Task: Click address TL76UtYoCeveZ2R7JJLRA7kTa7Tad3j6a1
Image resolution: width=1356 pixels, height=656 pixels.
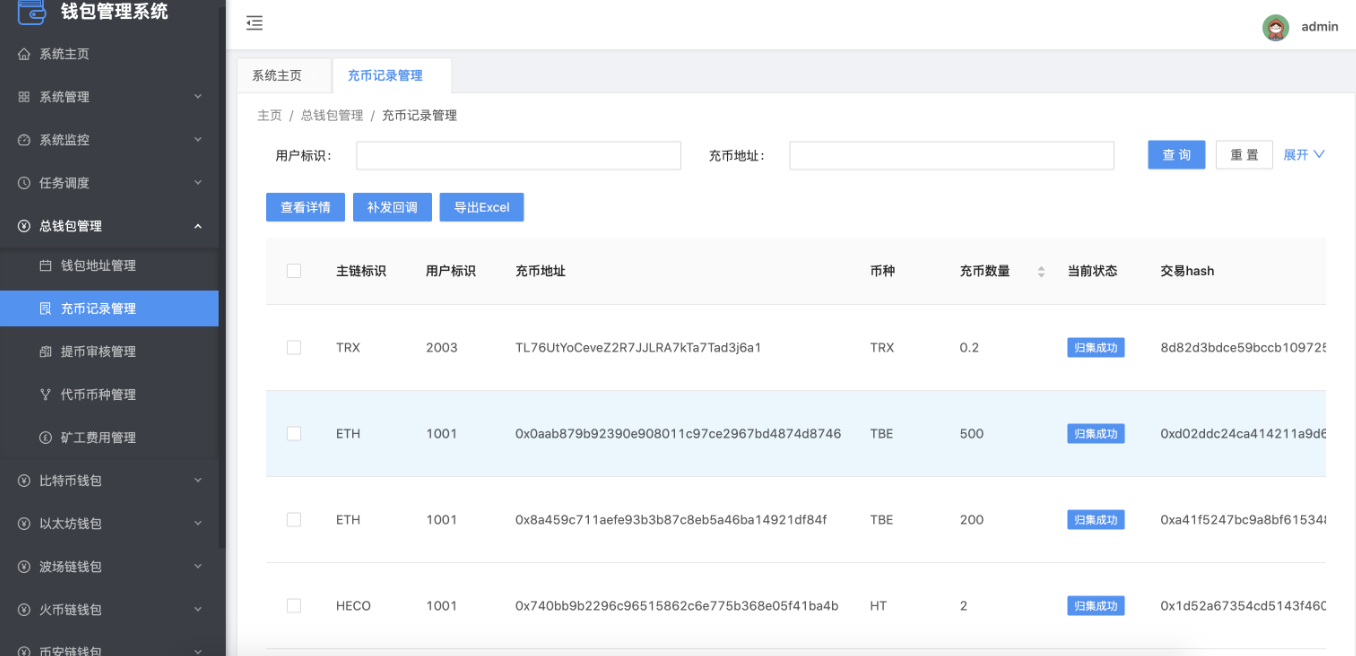Action: [x=638, y=348]
